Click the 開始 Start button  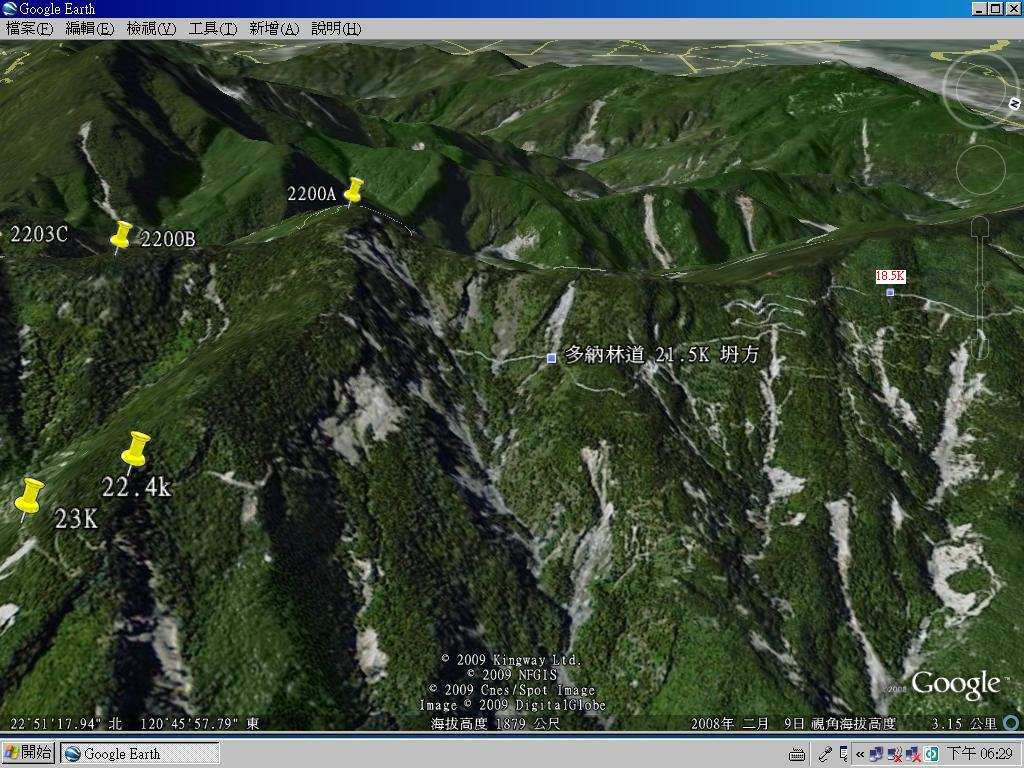click(28, 753)
